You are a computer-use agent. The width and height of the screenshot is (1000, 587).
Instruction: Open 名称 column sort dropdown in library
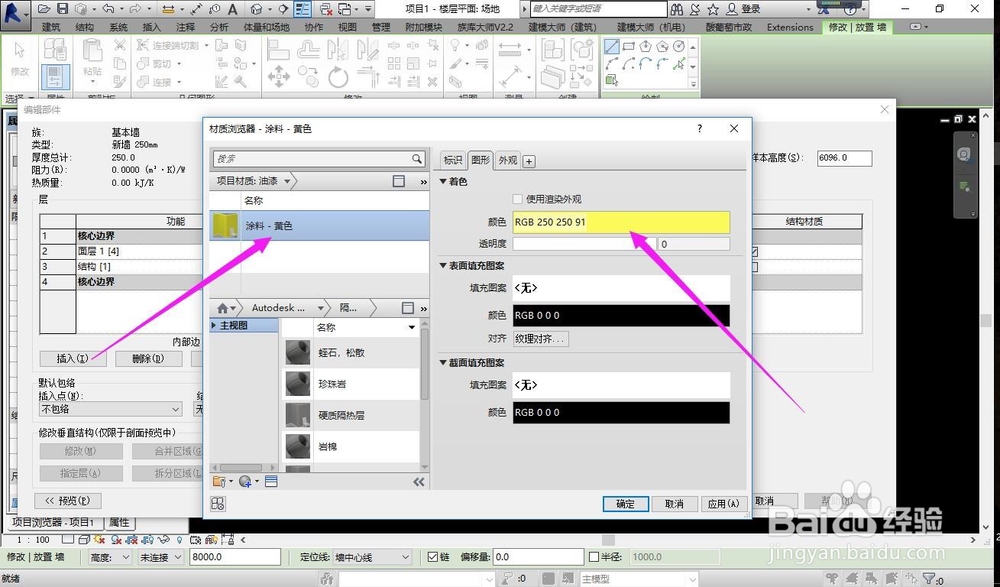pos(412,327)
